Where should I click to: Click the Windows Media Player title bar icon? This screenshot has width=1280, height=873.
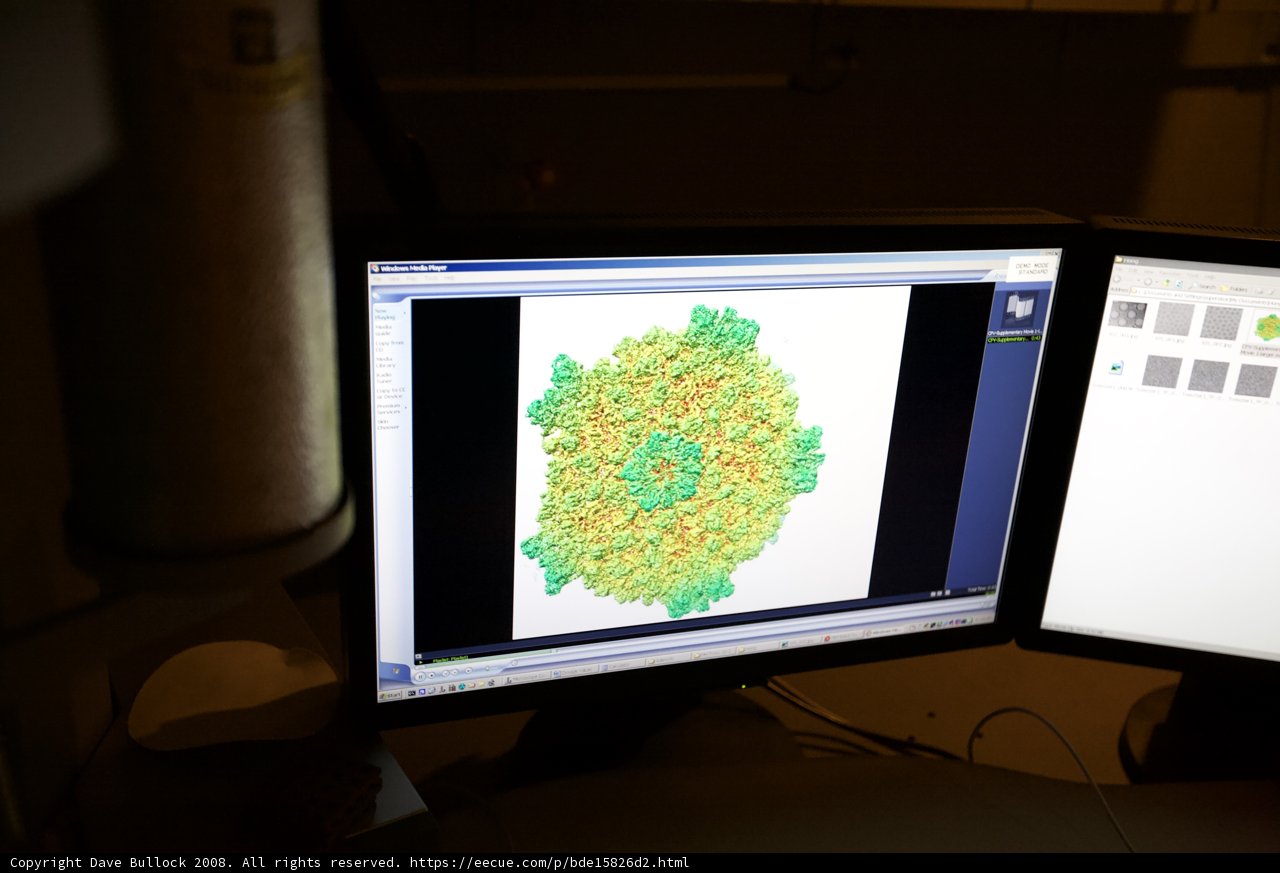(374, 268)
